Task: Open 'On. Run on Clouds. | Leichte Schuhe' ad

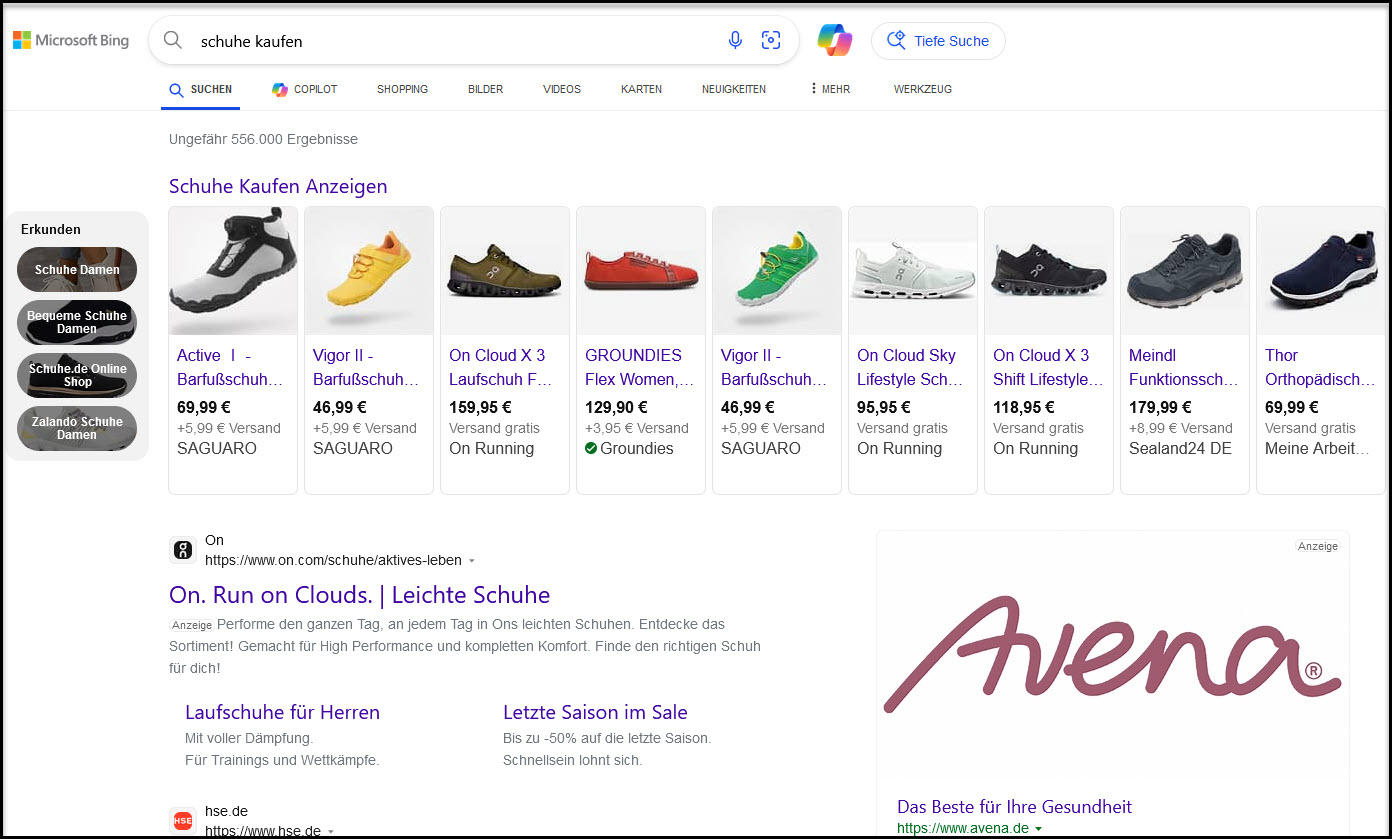Action: pyautogui.click(x=360, y=595)
